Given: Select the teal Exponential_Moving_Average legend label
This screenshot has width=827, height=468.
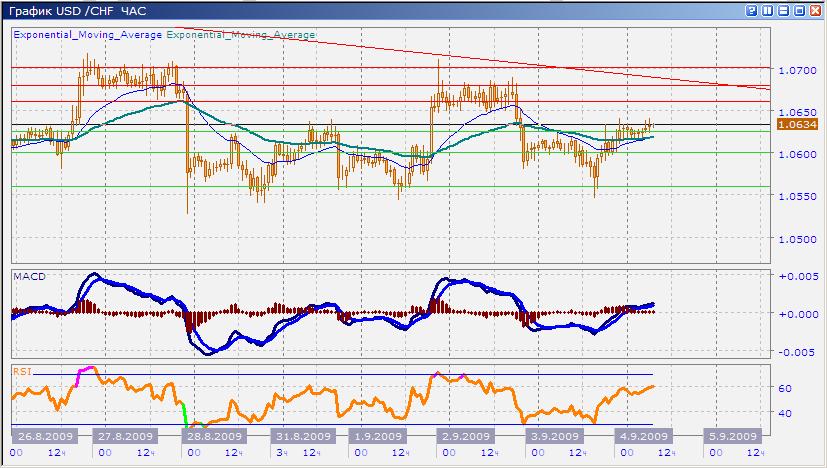Looking at the screenshot, I should (x=241, y=34).
